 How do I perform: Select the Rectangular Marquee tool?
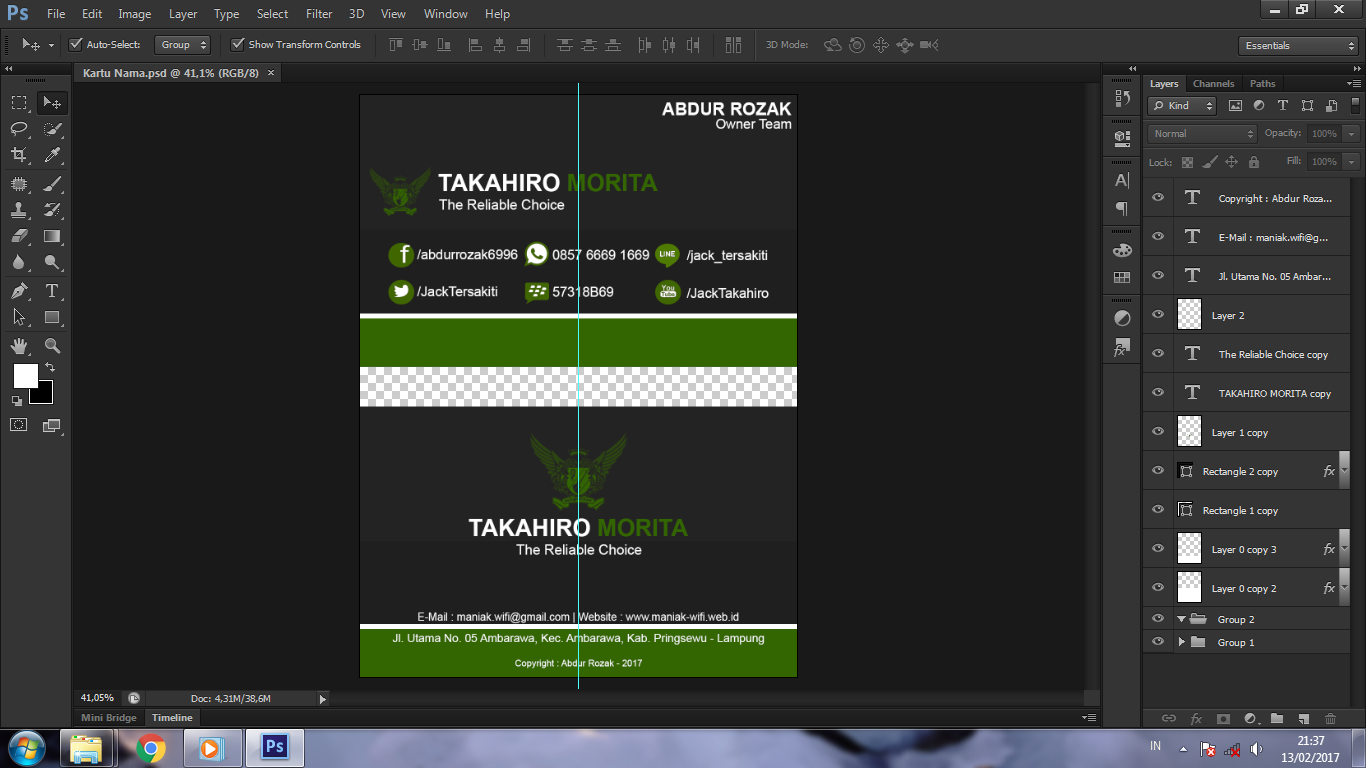tap(19, 102)
